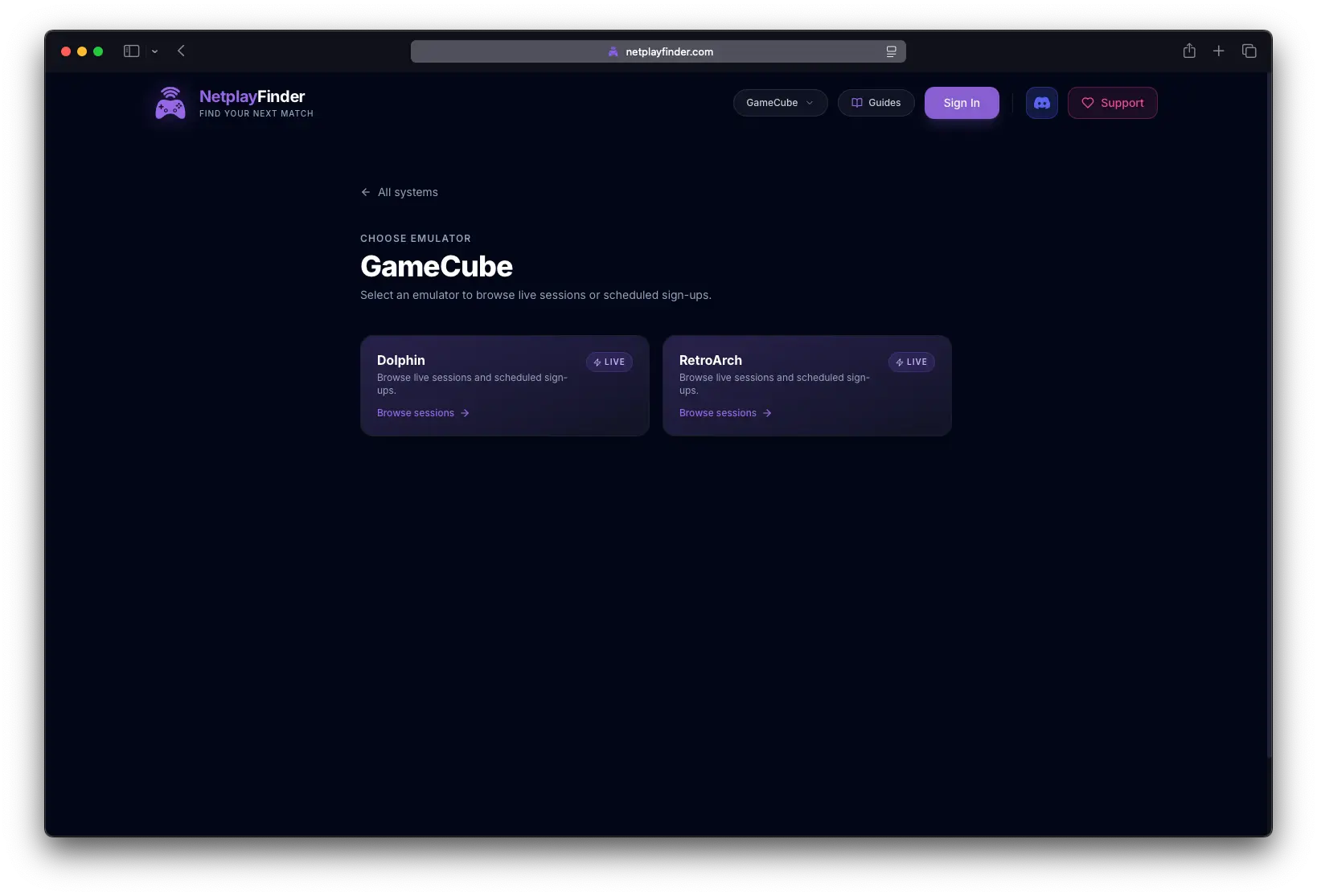Go back to All systems

(x=400, y=192)
